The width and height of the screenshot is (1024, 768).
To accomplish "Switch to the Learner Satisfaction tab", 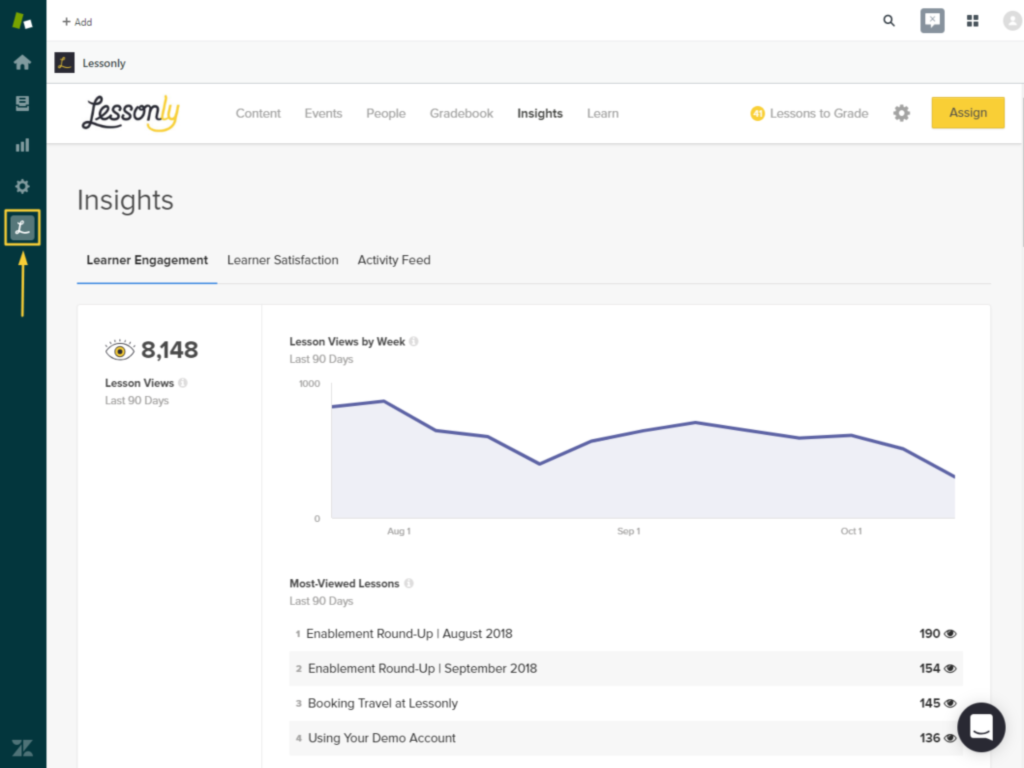I will (x=282, y=260).
